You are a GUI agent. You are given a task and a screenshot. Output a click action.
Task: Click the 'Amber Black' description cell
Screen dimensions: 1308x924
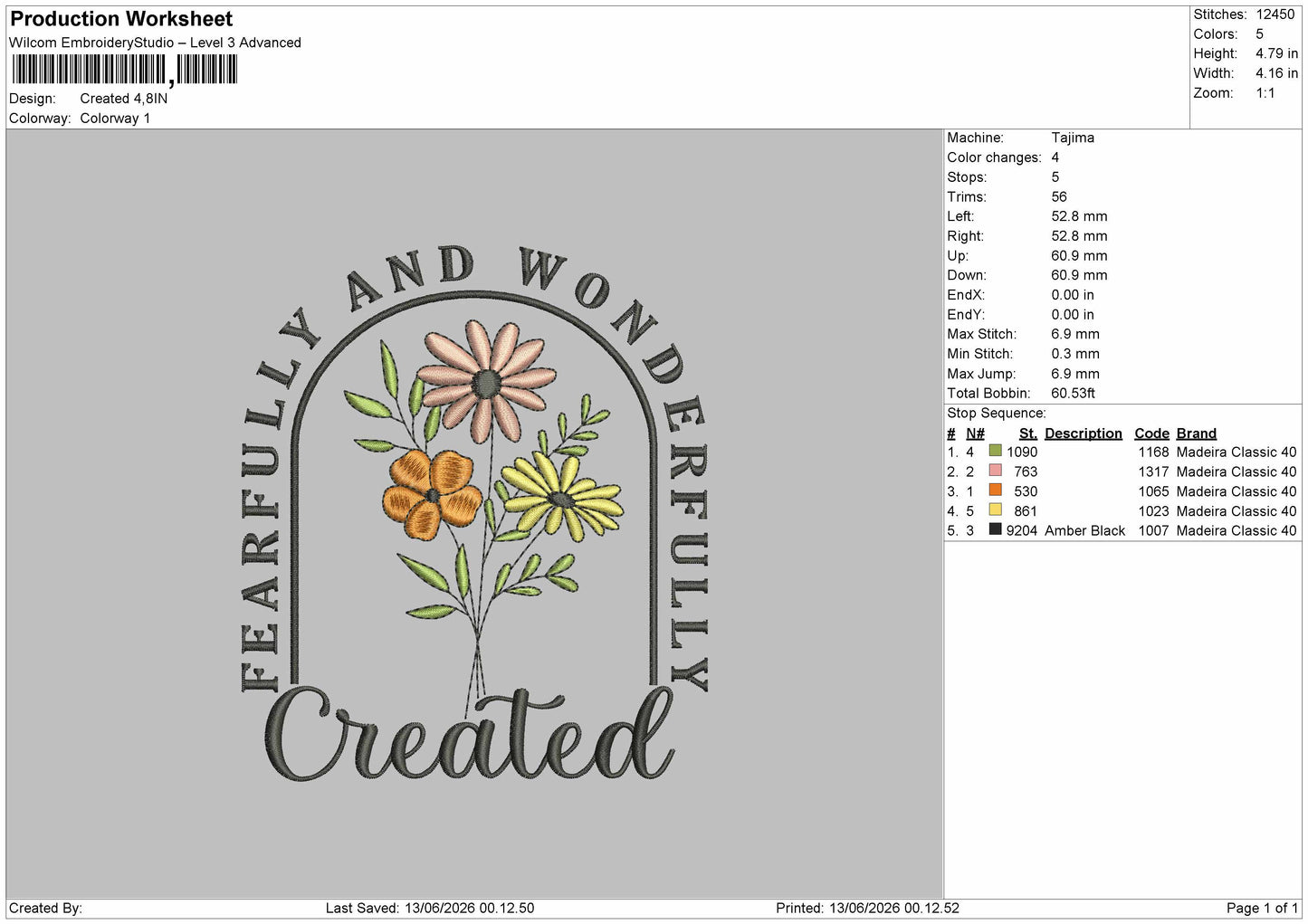[x=1084, y=531]
